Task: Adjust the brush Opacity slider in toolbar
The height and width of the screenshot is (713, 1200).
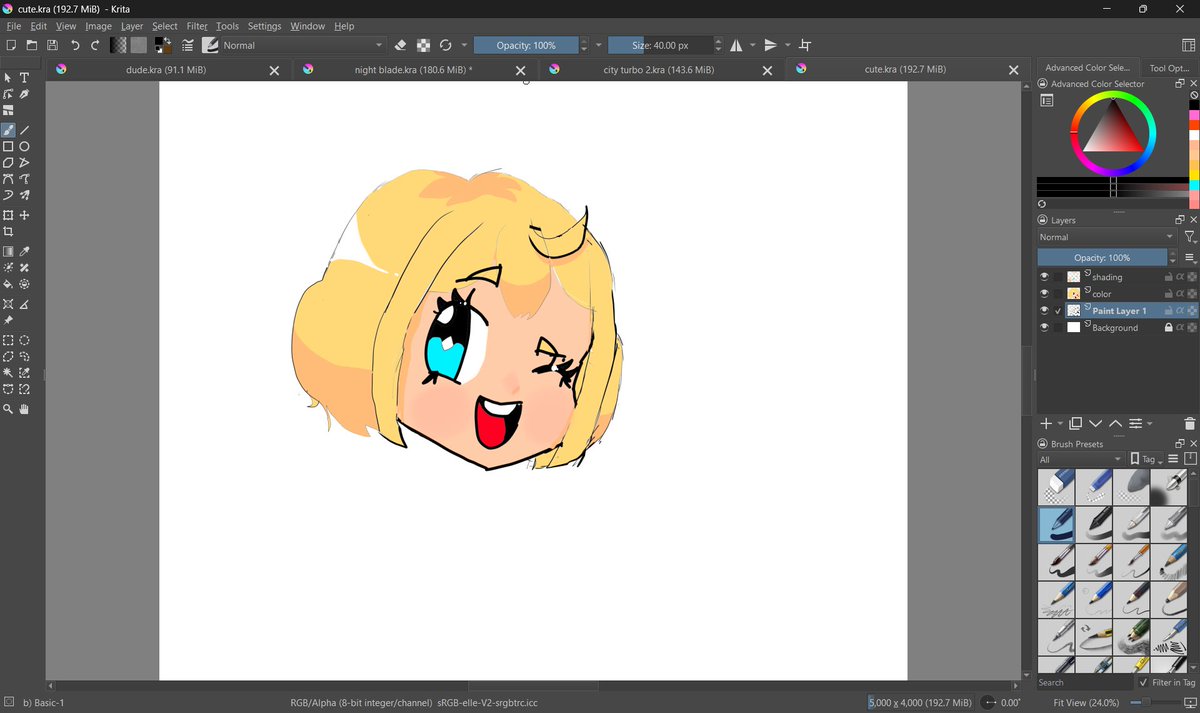Action: (526, 45)
